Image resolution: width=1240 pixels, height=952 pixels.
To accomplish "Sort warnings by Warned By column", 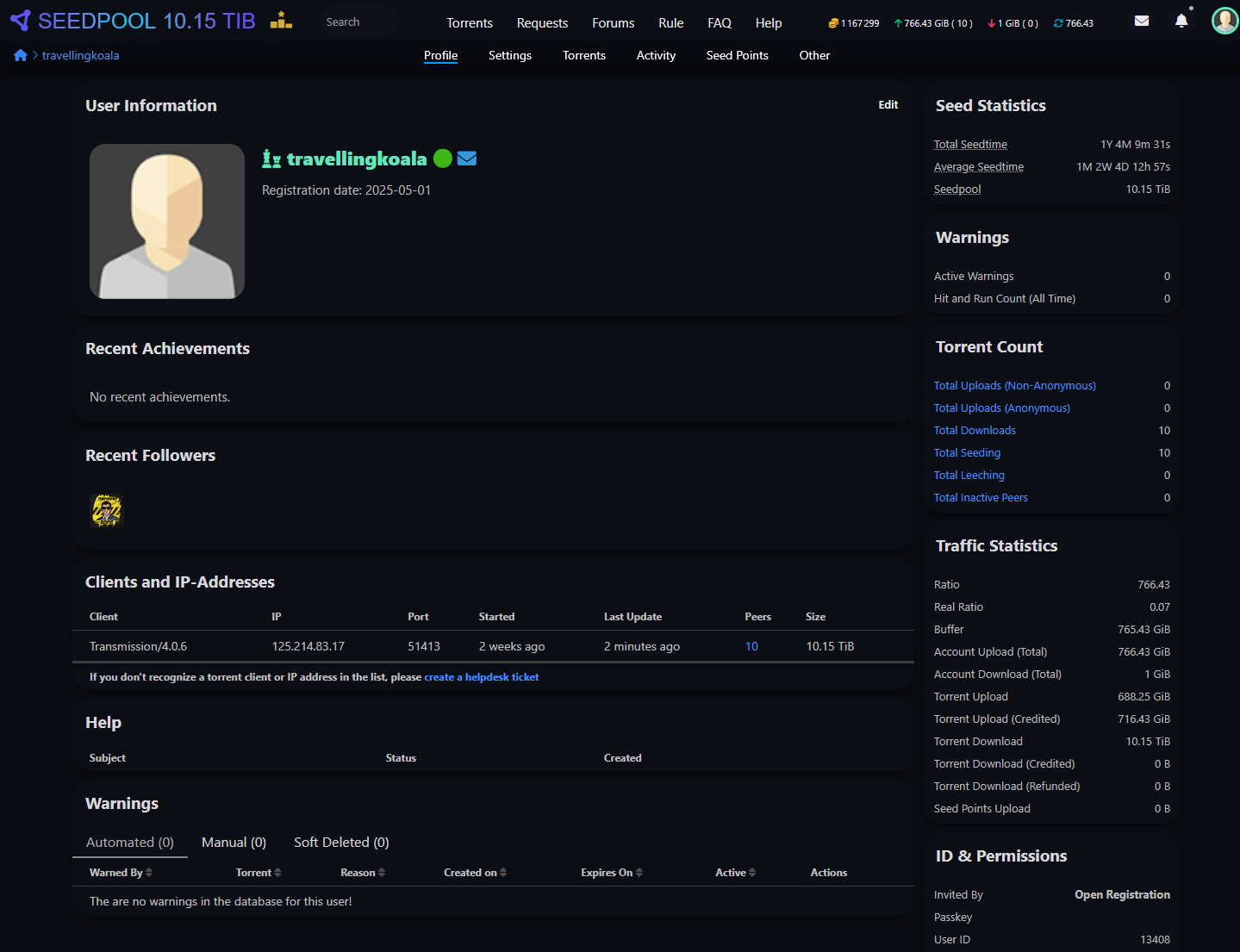I will tap(121, 873).
